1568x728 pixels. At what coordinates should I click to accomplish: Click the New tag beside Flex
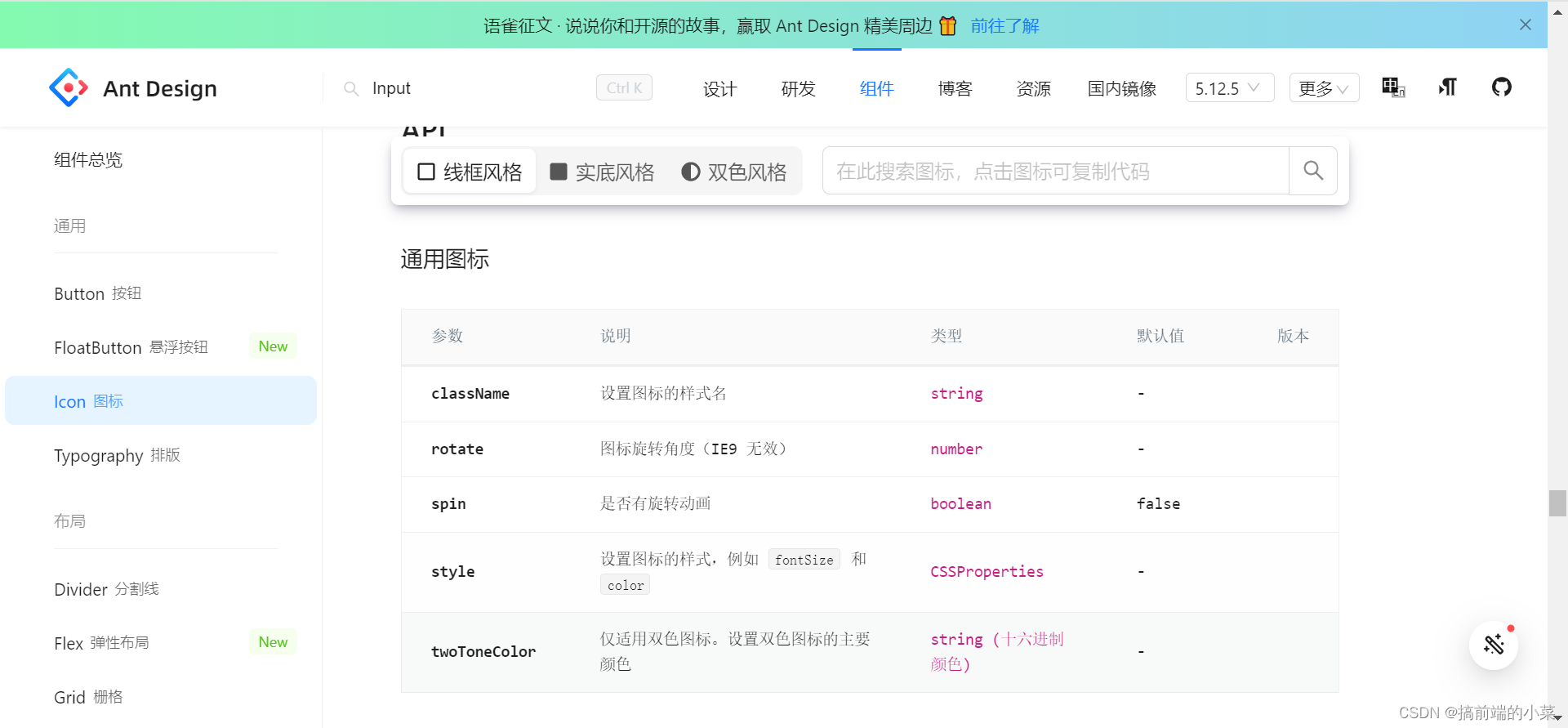[273, 642]
